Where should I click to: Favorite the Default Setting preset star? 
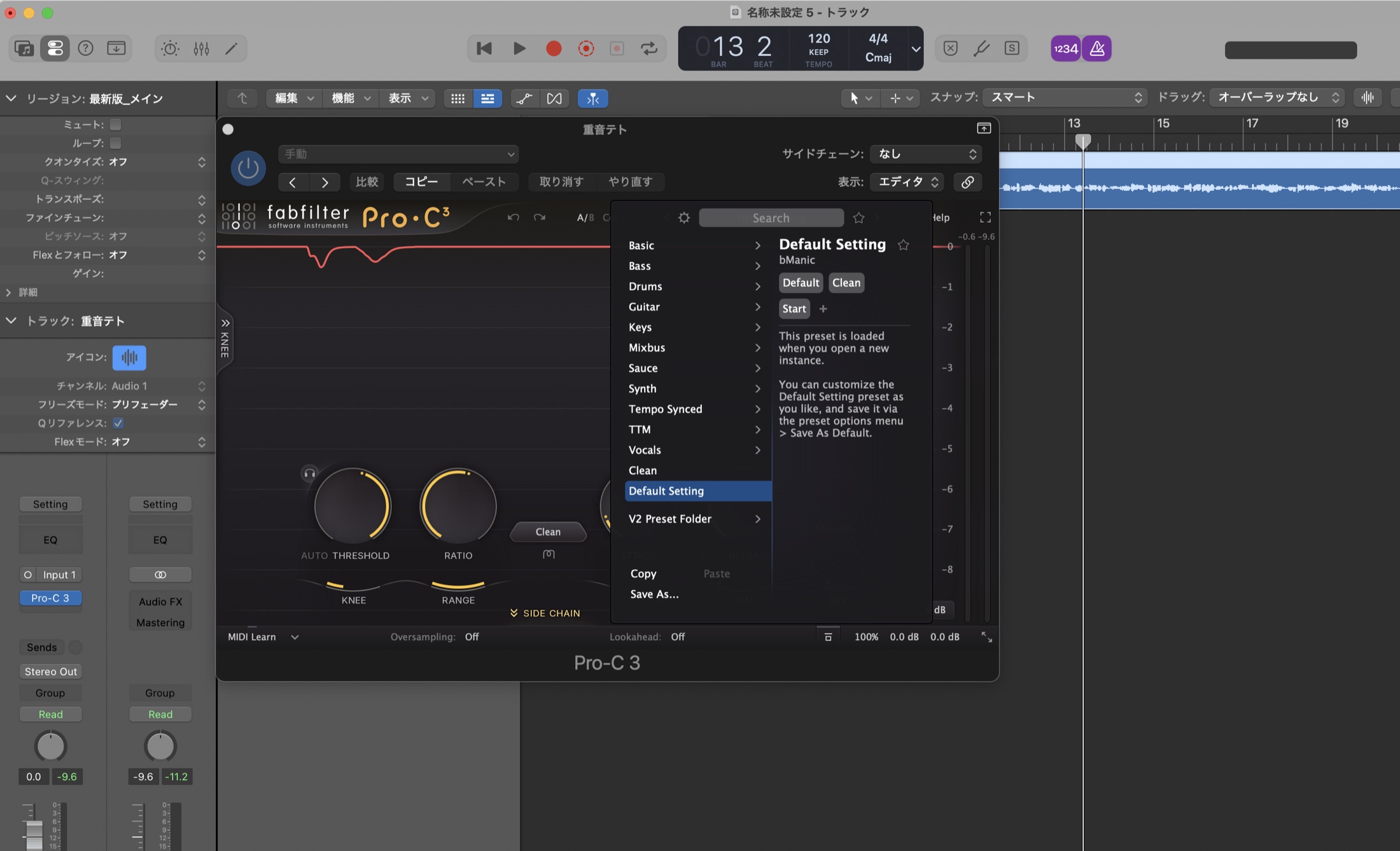pyautogui.click(x=903, y=244)
